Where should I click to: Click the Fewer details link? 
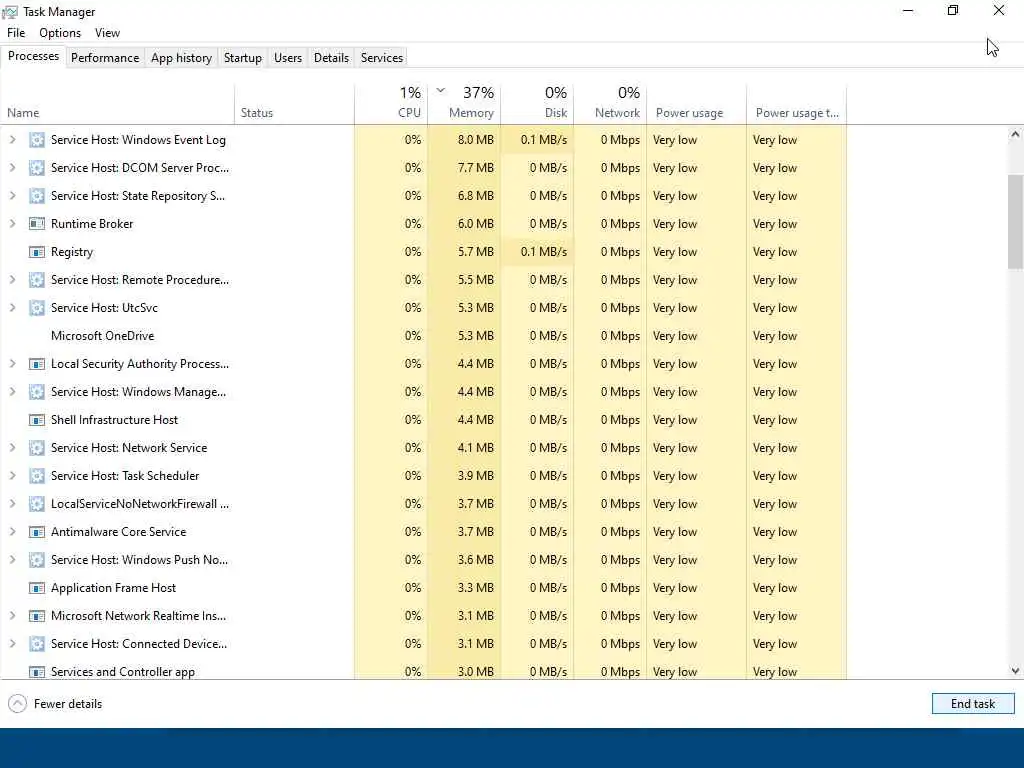click(68, 703)
